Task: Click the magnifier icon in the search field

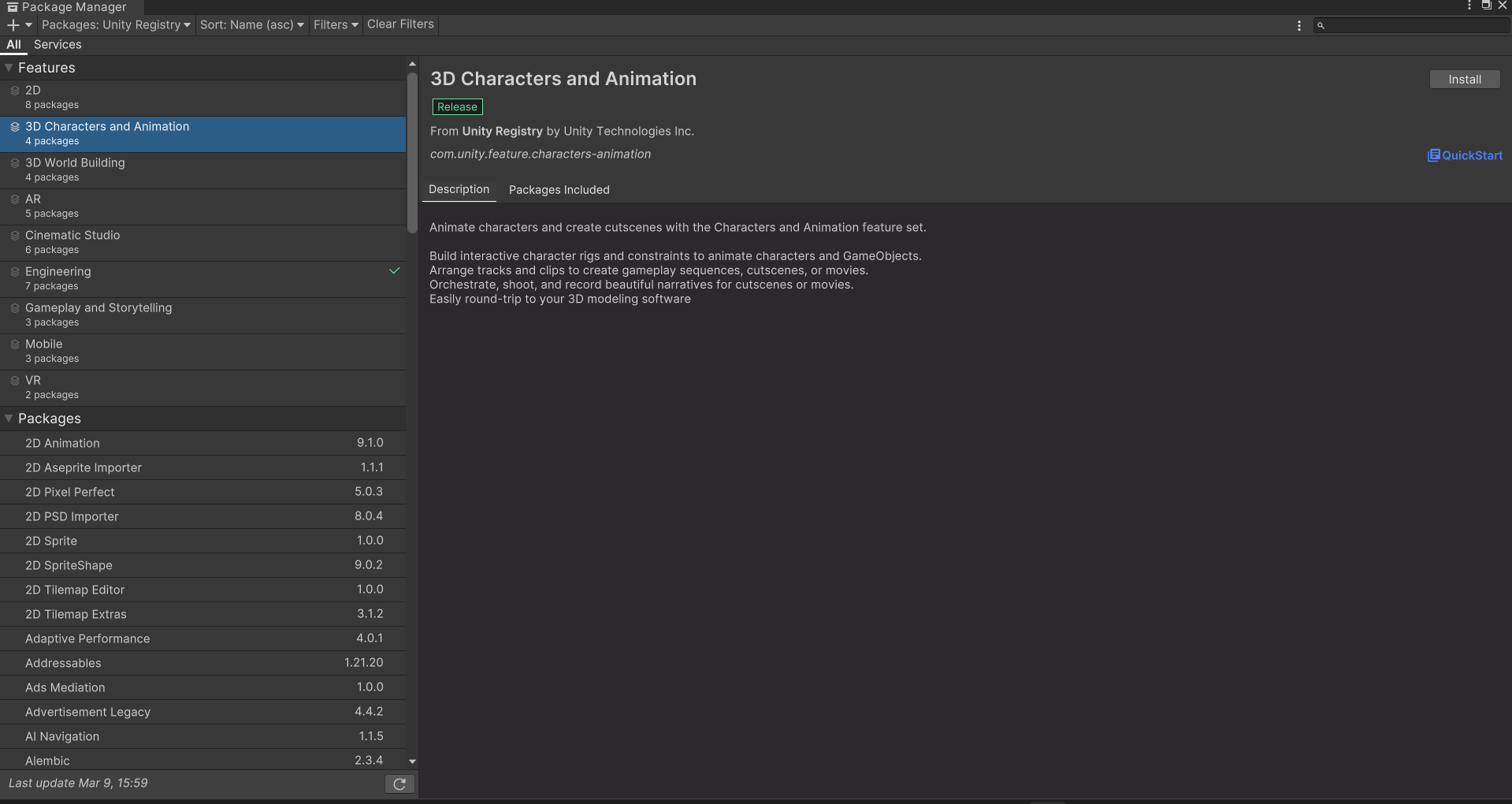Action: pos(1321,25)
